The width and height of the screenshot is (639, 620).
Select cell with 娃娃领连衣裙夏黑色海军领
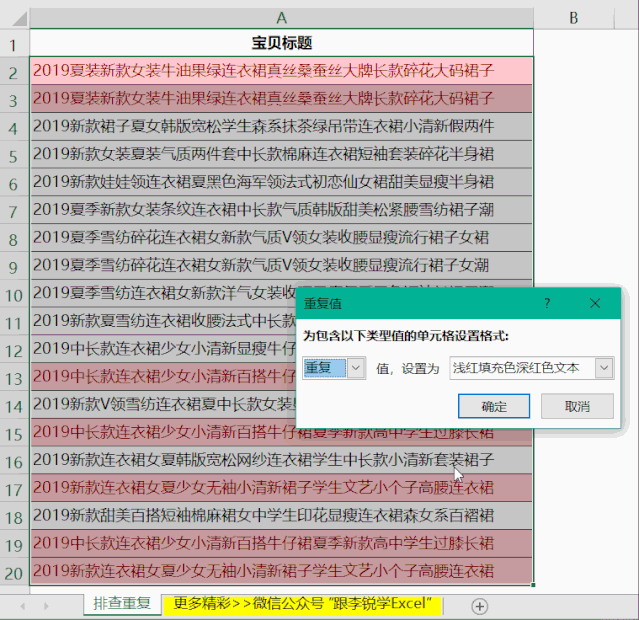(282, 182)
